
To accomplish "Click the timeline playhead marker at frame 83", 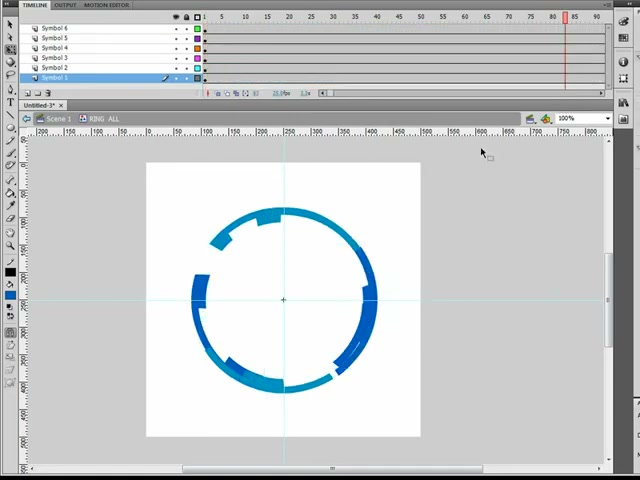I will click(x=565, y=17).
